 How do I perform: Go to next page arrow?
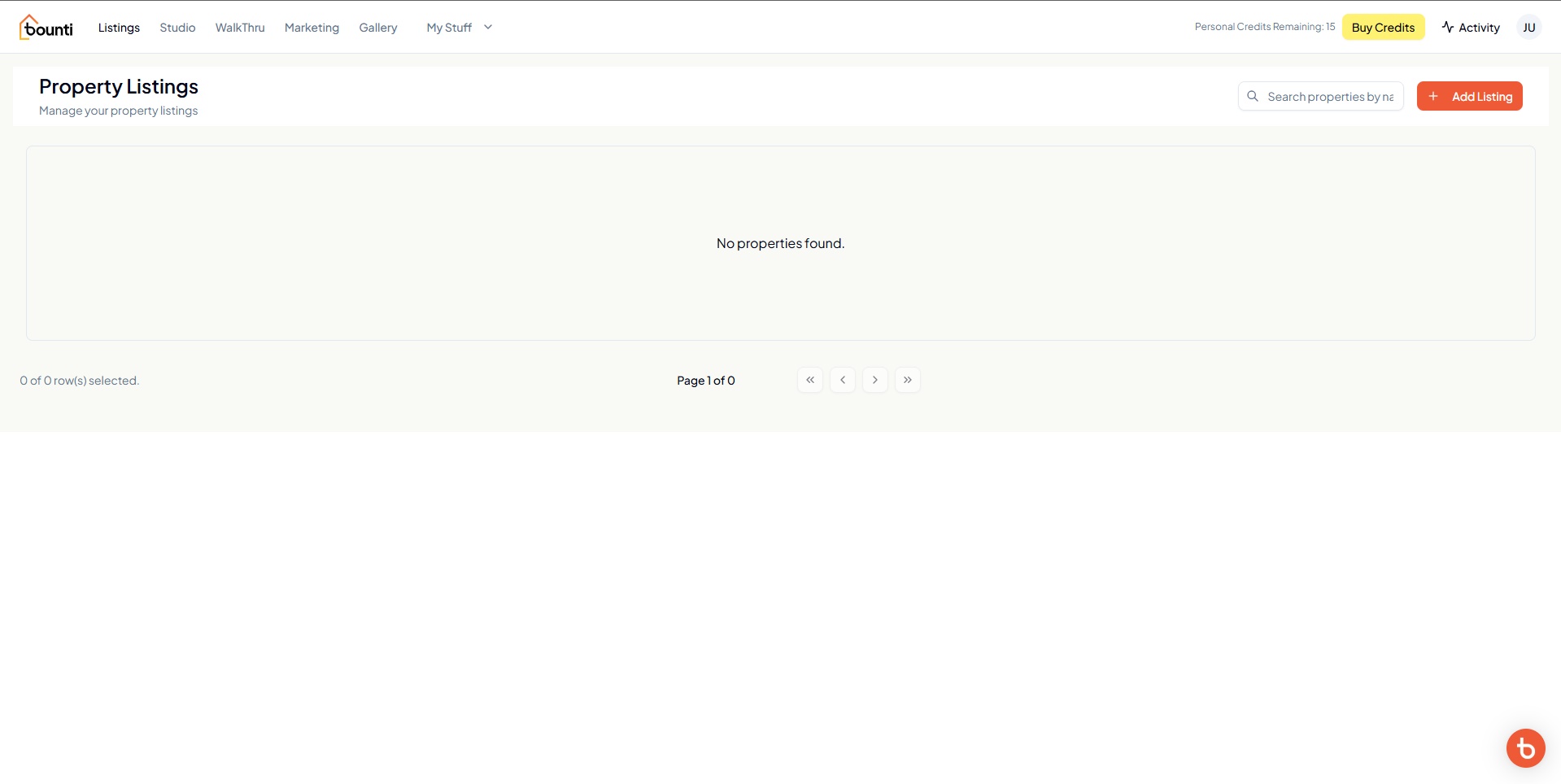pos(875,380)
